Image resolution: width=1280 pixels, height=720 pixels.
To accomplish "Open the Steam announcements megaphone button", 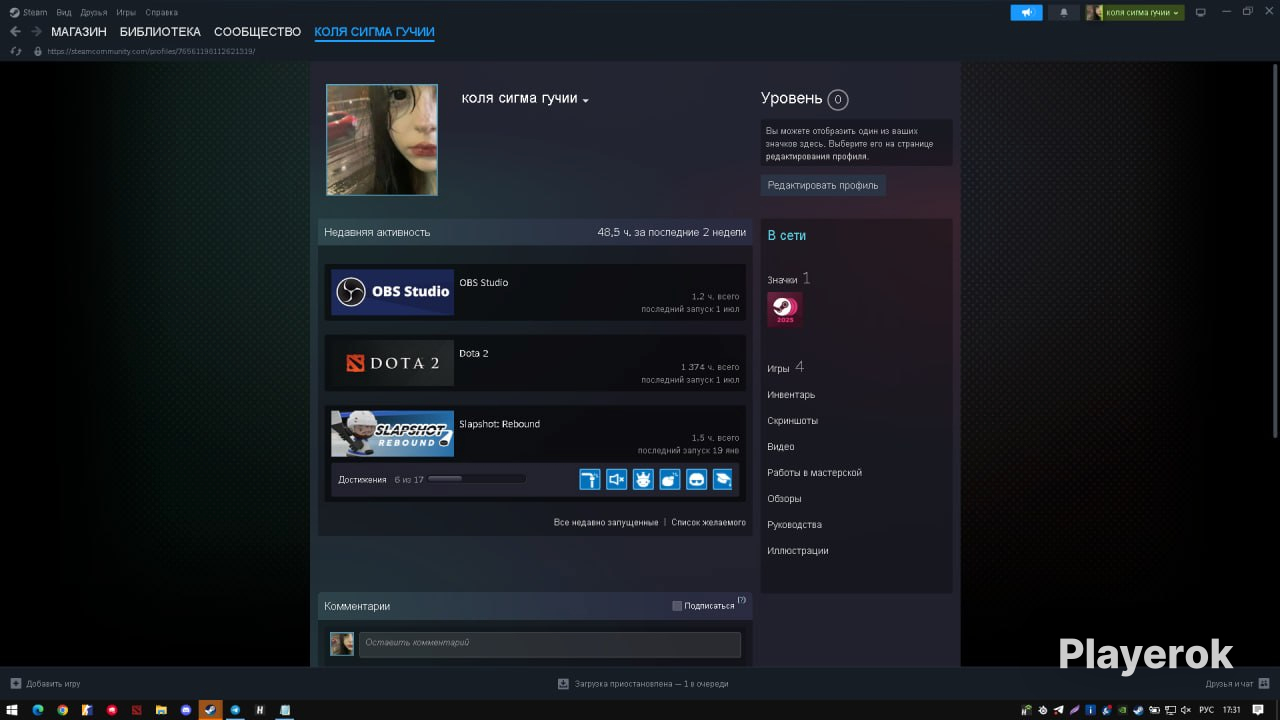I will pyautogui.click(x=1026, y=12).
